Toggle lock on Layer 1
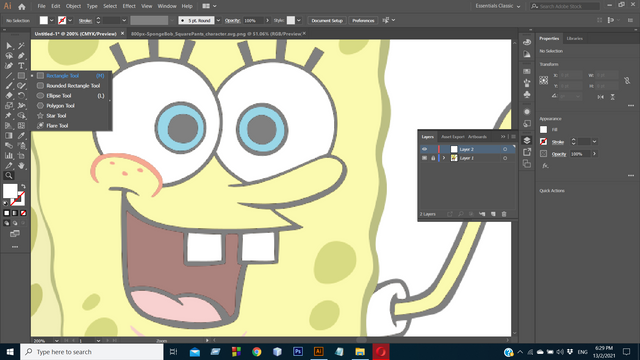 433,158
